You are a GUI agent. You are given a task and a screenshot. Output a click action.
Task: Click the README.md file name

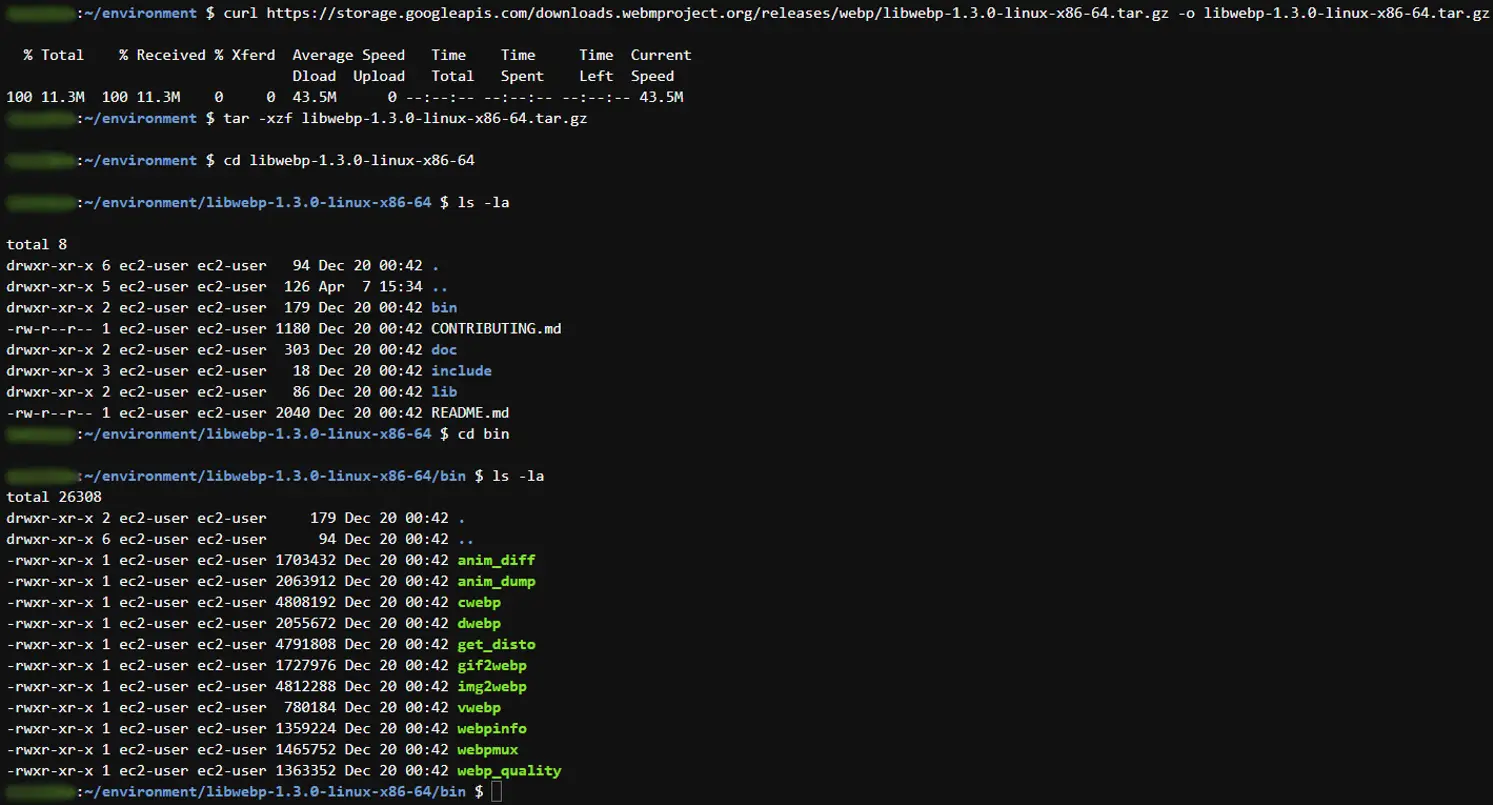[x=470, y=413]
